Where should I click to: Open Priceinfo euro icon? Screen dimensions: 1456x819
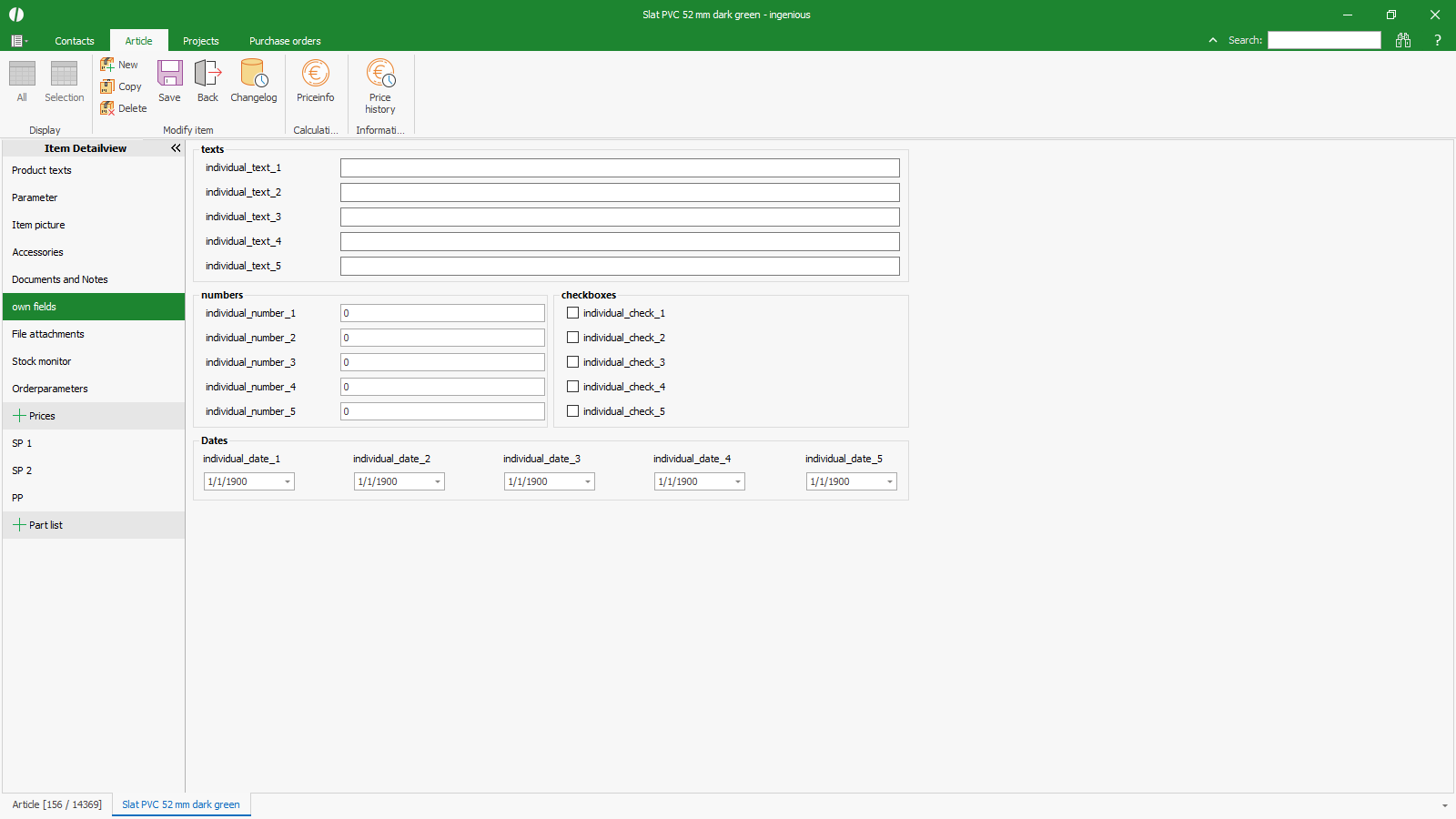pyautogui.click(x=315, y=74)
